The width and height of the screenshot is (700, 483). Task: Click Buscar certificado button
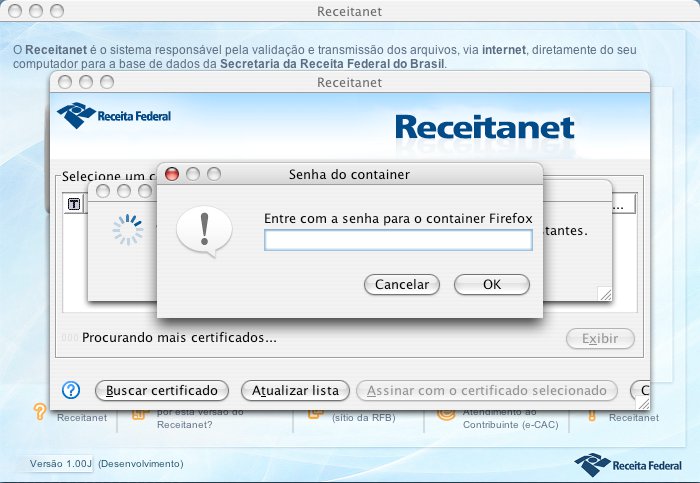point(162,391)
